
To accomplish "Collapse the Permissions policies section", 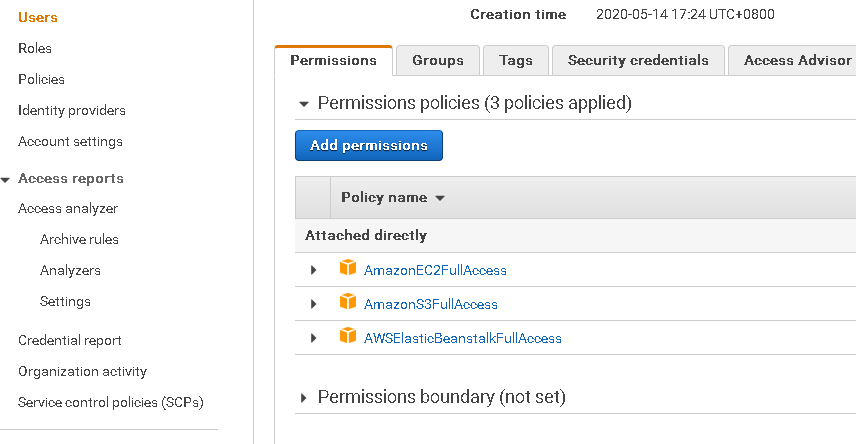I will coord(304,104).
